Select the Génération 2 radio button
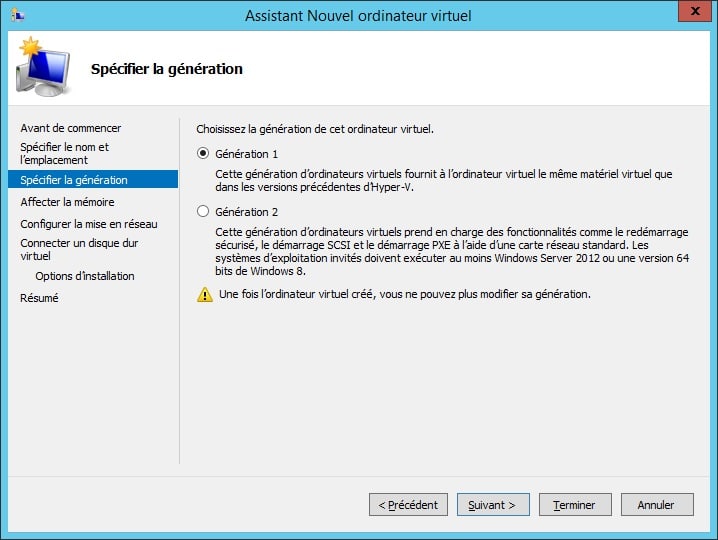Image resolution: width=718 pixels, height=540 pixels. pos(203,212)
